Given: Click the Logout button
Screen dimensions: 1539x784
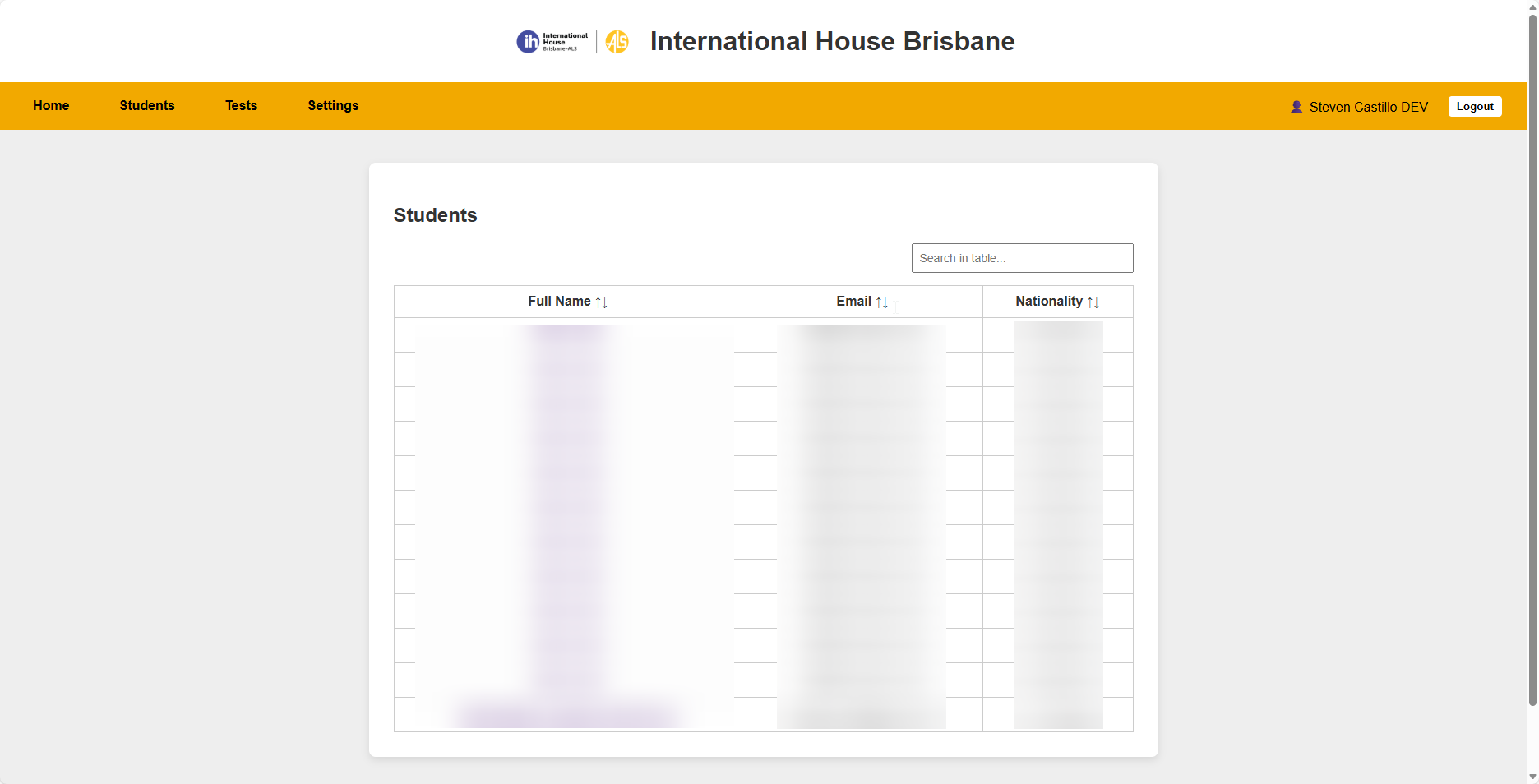Looking at the screenshot, I should (1474, 107).
